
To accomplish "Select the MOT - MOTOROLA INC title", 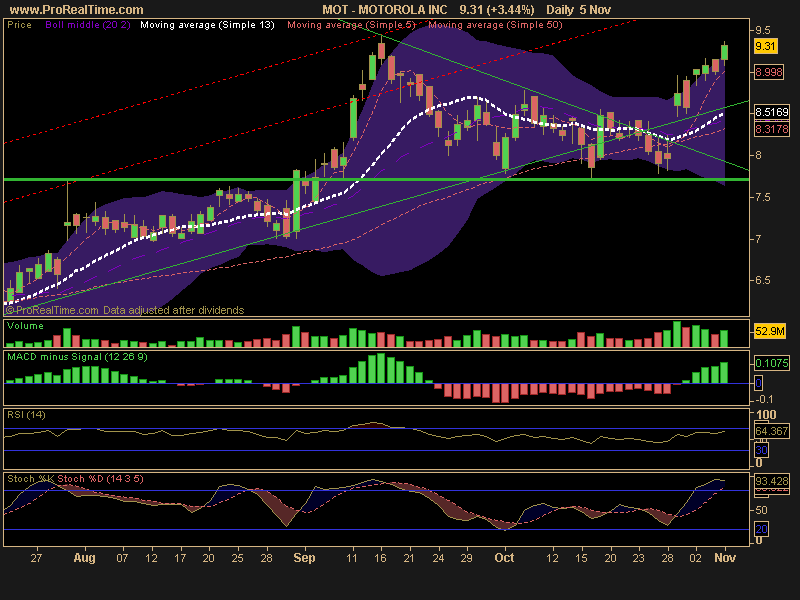I will coord(385,10).
